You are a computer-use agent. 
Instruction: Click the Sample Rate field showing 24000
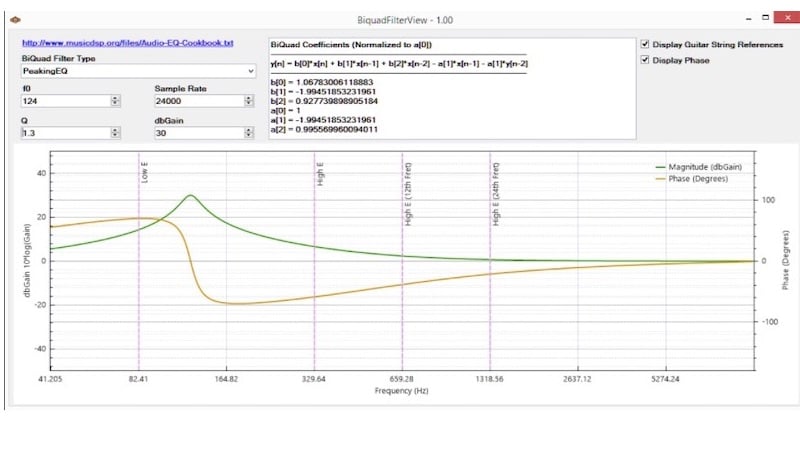199,101
